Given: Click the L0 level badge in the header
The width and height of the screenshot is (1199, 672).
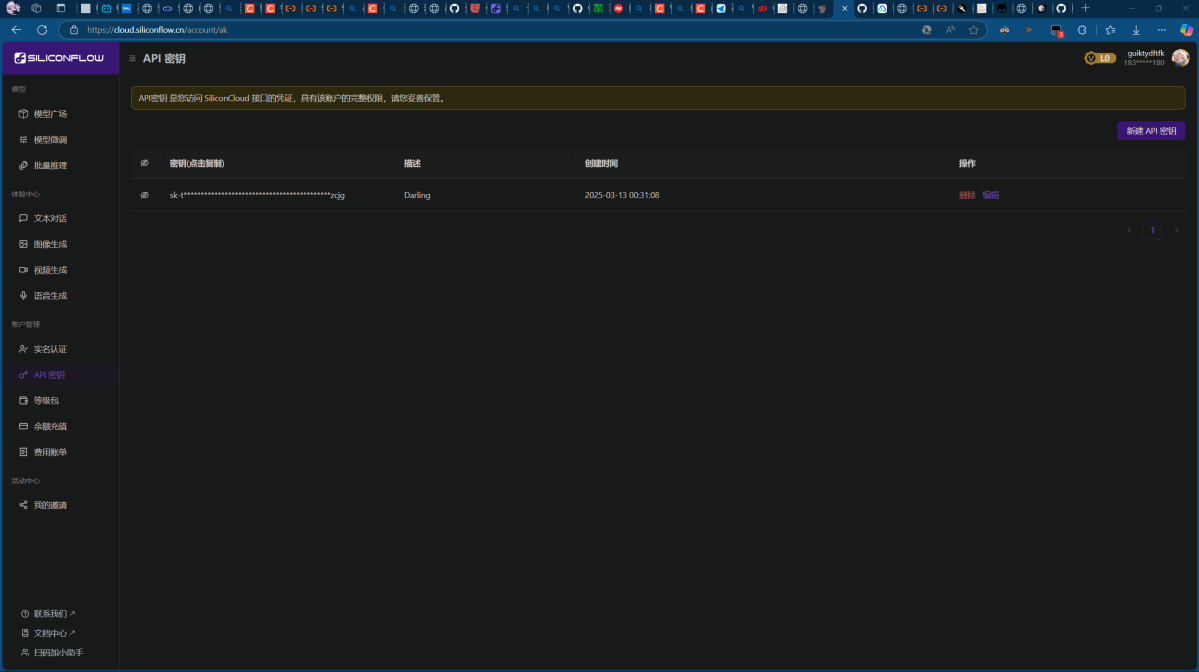Looking at the screenshot, I should tap(1099, 58).
